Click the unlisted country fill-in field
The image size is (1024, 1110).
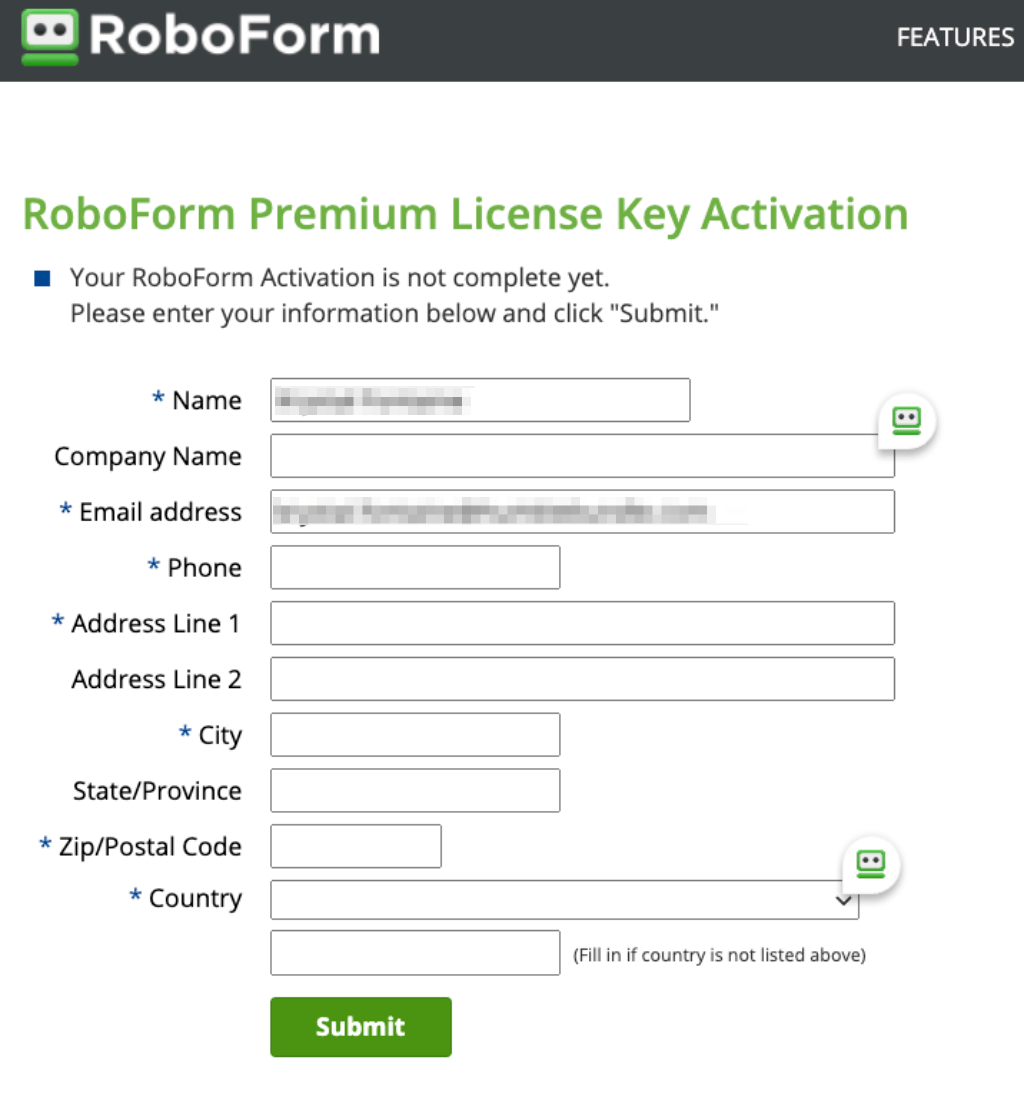(x=414, y=952)
